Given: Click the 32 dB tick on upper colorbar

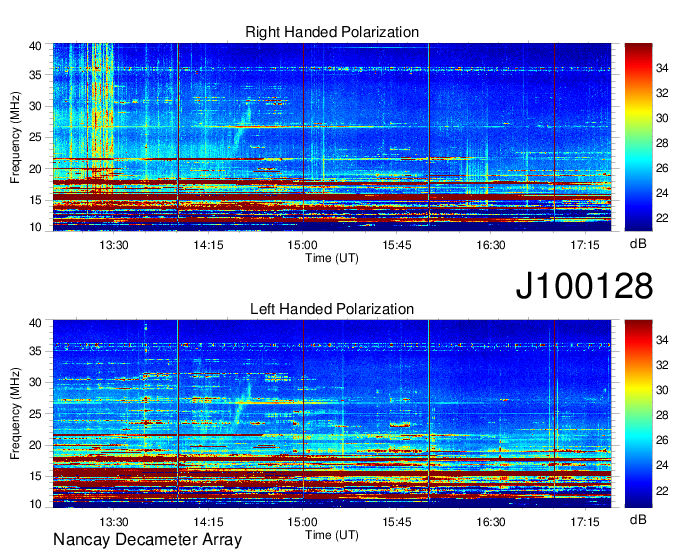Looking at the screenshot, I should [662, 93].
